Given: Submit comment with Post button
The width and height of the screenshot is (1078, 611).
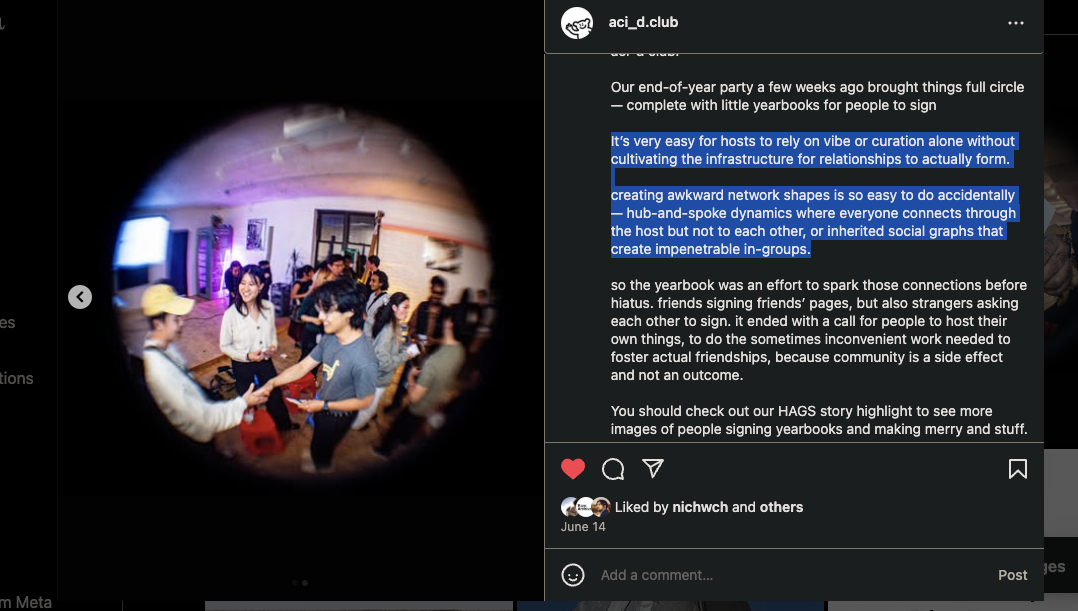Looking at the screenshot, I should point(1012,575).
